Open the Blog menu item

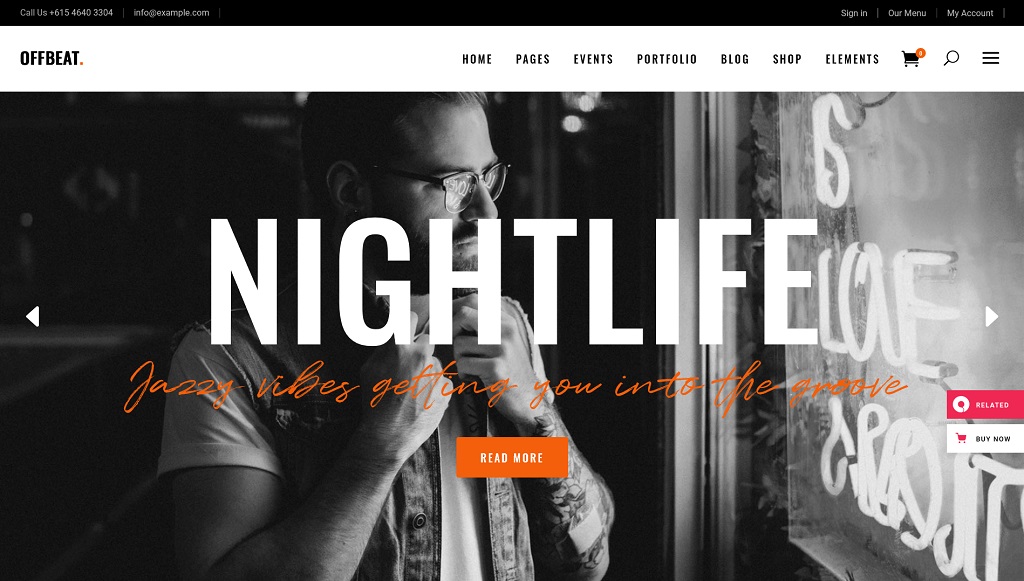[735, 59]
